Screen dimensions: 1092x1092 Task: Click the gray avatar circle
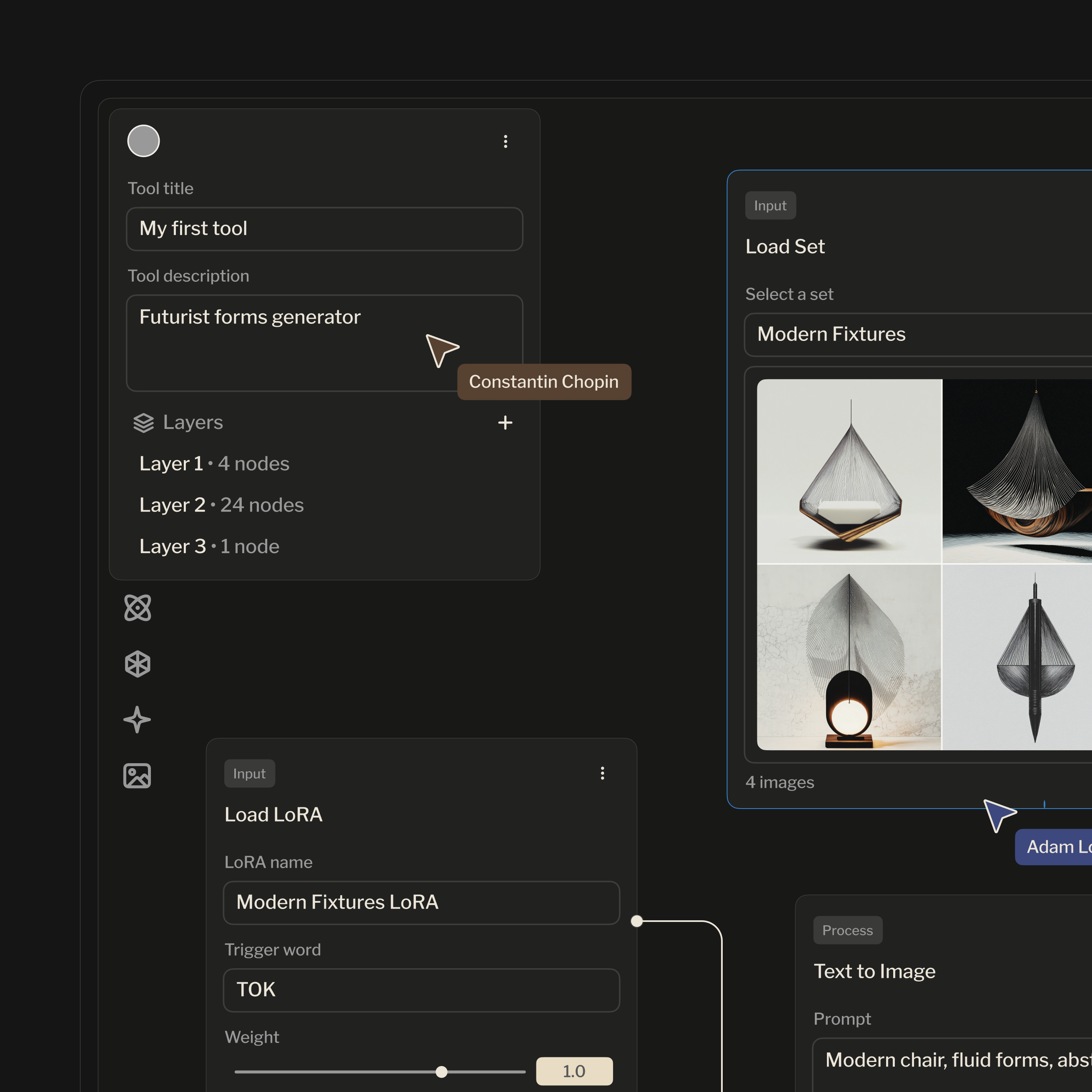[x=143, y=141]
